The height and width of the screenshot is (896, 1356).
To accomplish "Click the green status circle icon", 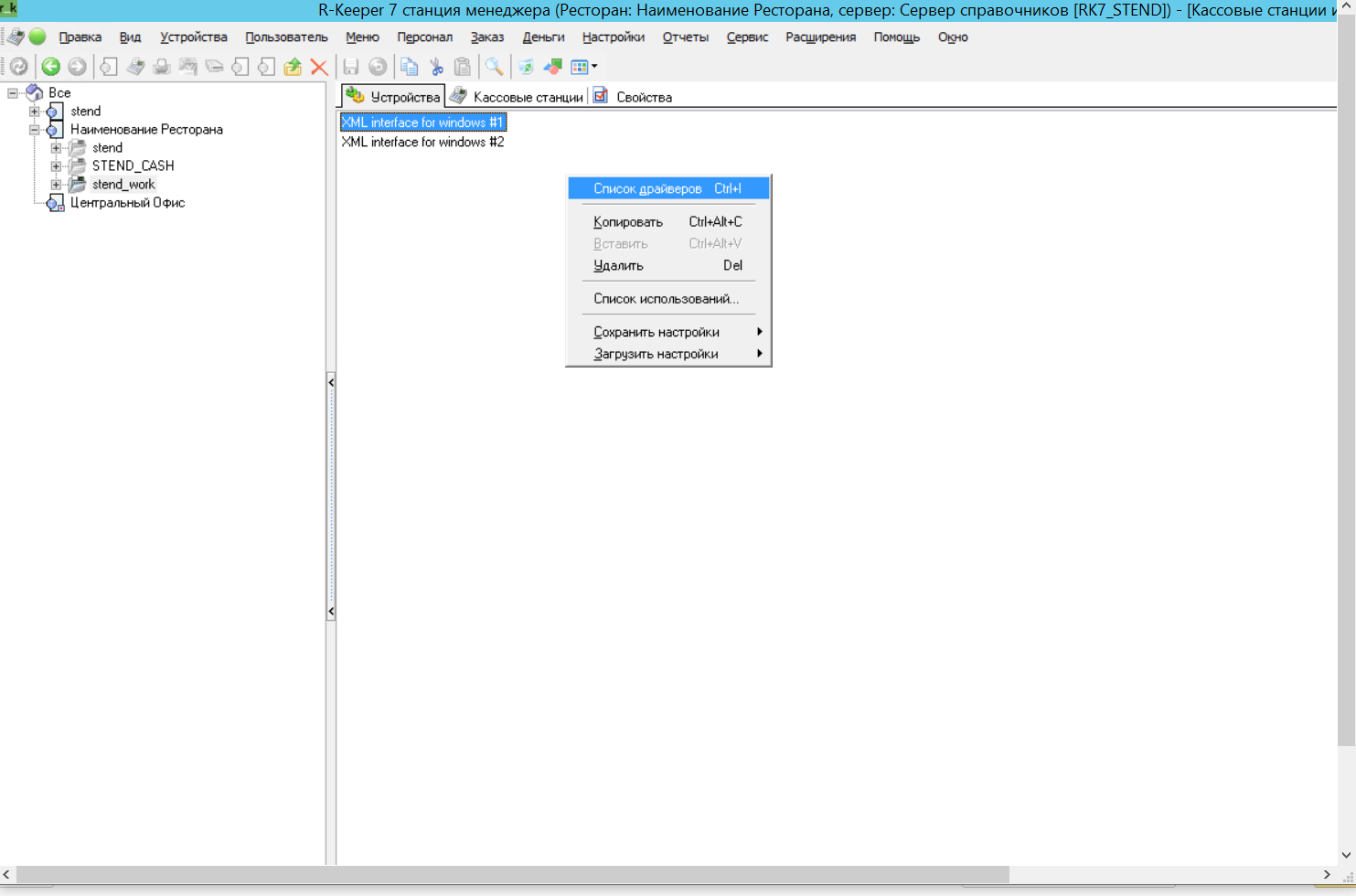I will (37, 37).
